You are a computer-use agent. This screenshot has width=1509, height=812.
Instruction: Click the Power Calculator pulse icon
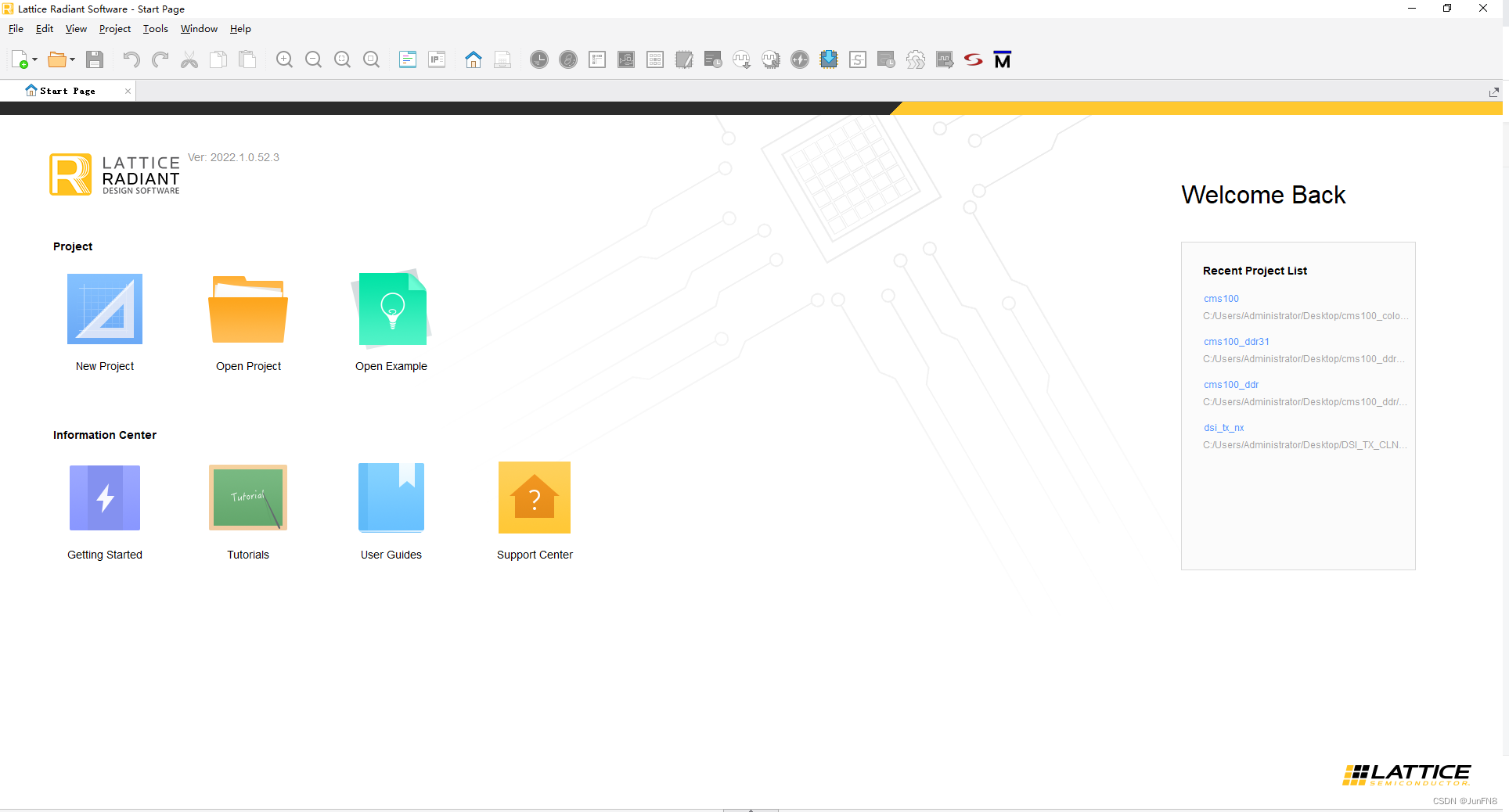[x=800, y=59]
